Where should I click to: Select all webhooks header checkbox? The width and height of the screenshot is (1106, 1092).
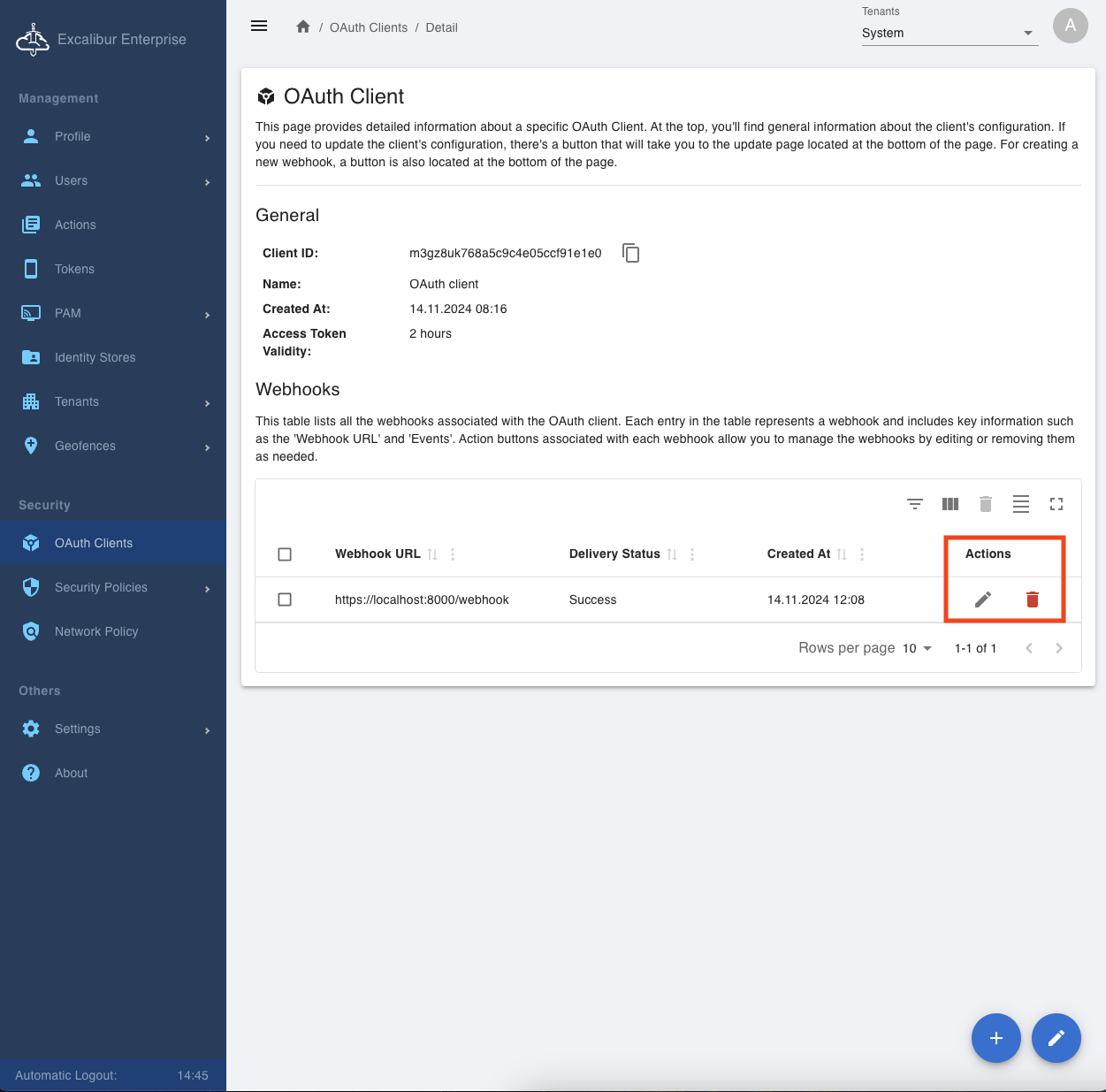coord(285,554)
